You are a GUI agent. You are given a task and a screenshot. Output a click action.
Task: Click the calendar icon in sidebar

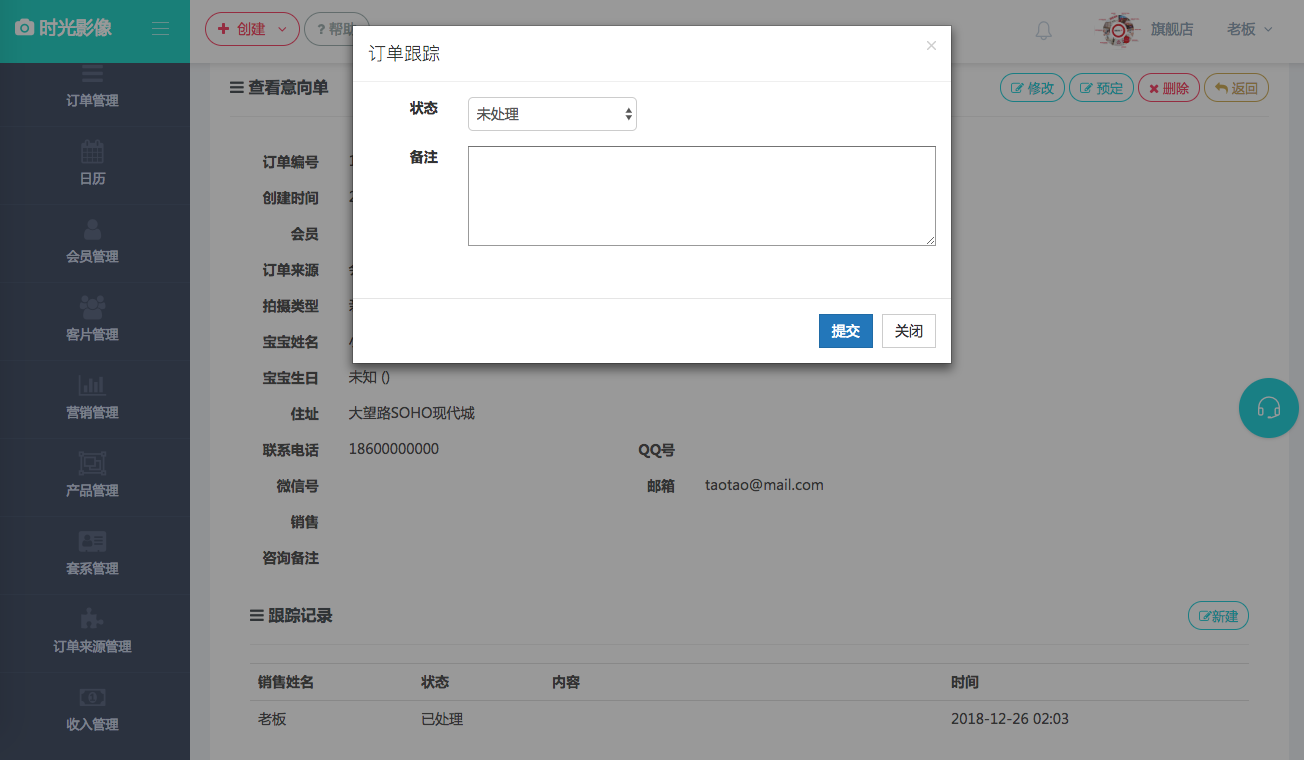point(92,152)
